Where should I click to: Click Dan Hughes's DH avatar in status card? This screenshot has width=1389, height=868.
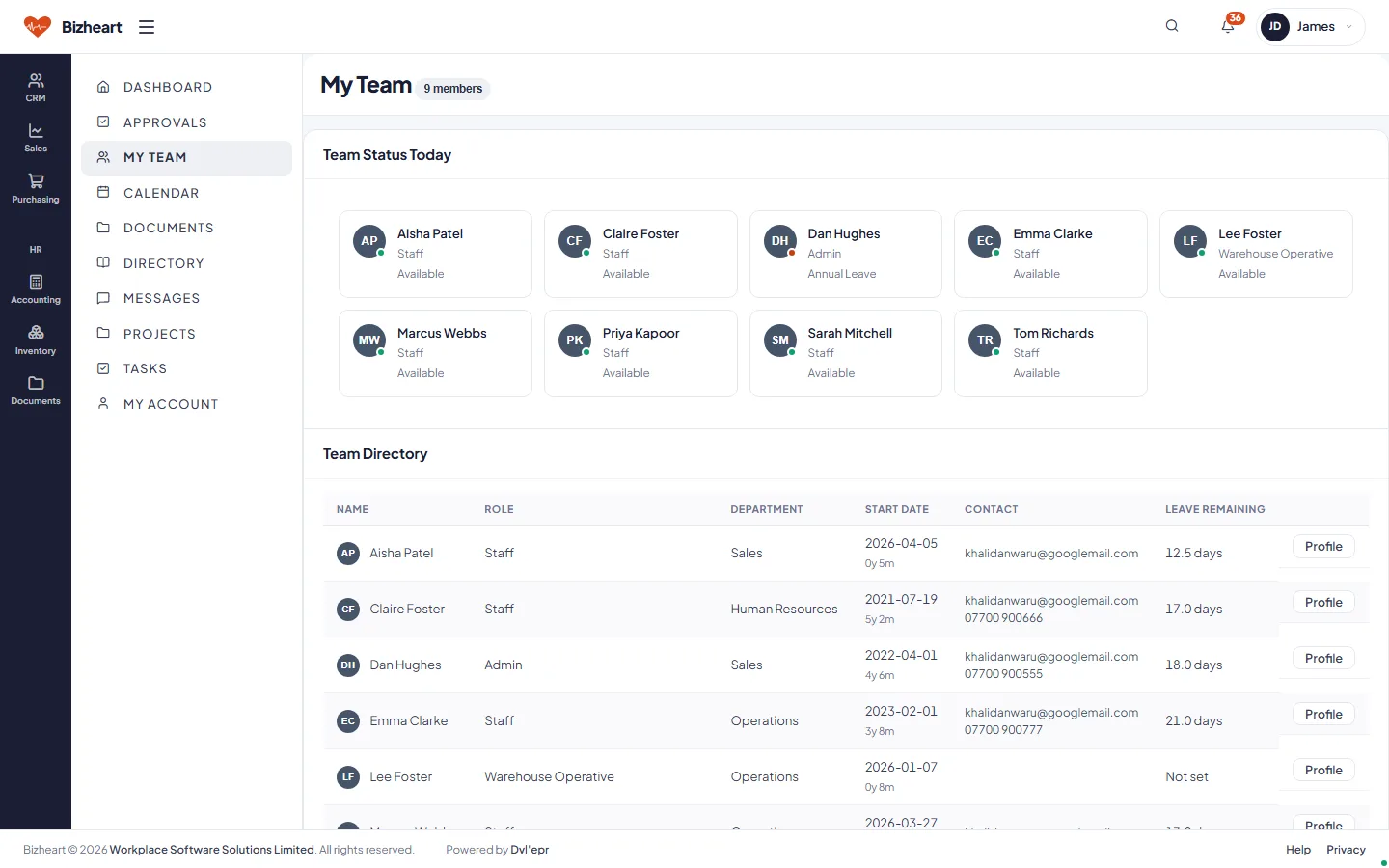779,241
